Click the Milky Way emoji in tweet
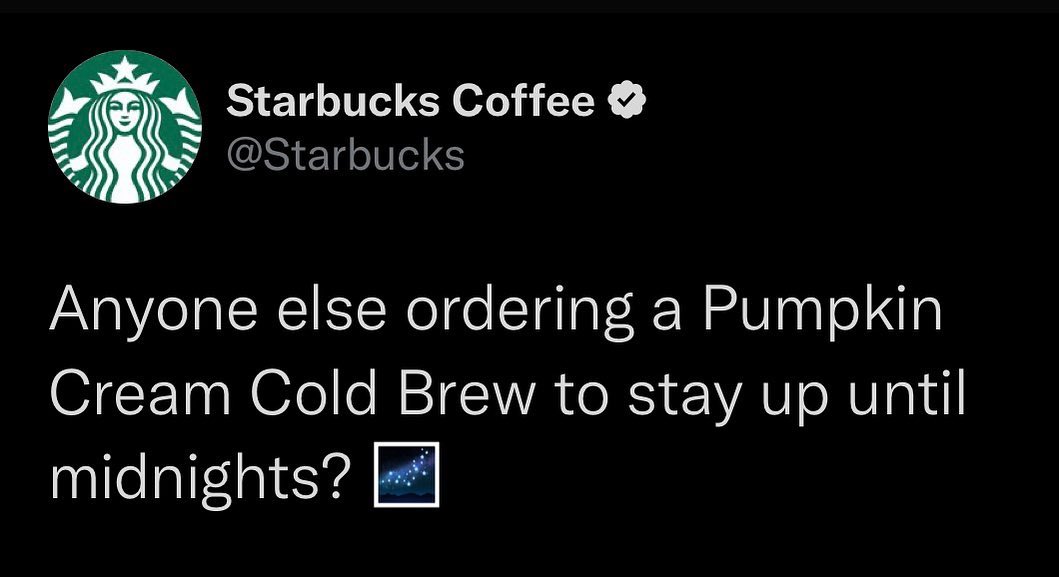This screenshot has width=1059, height=577. click(x=406, y=477)
